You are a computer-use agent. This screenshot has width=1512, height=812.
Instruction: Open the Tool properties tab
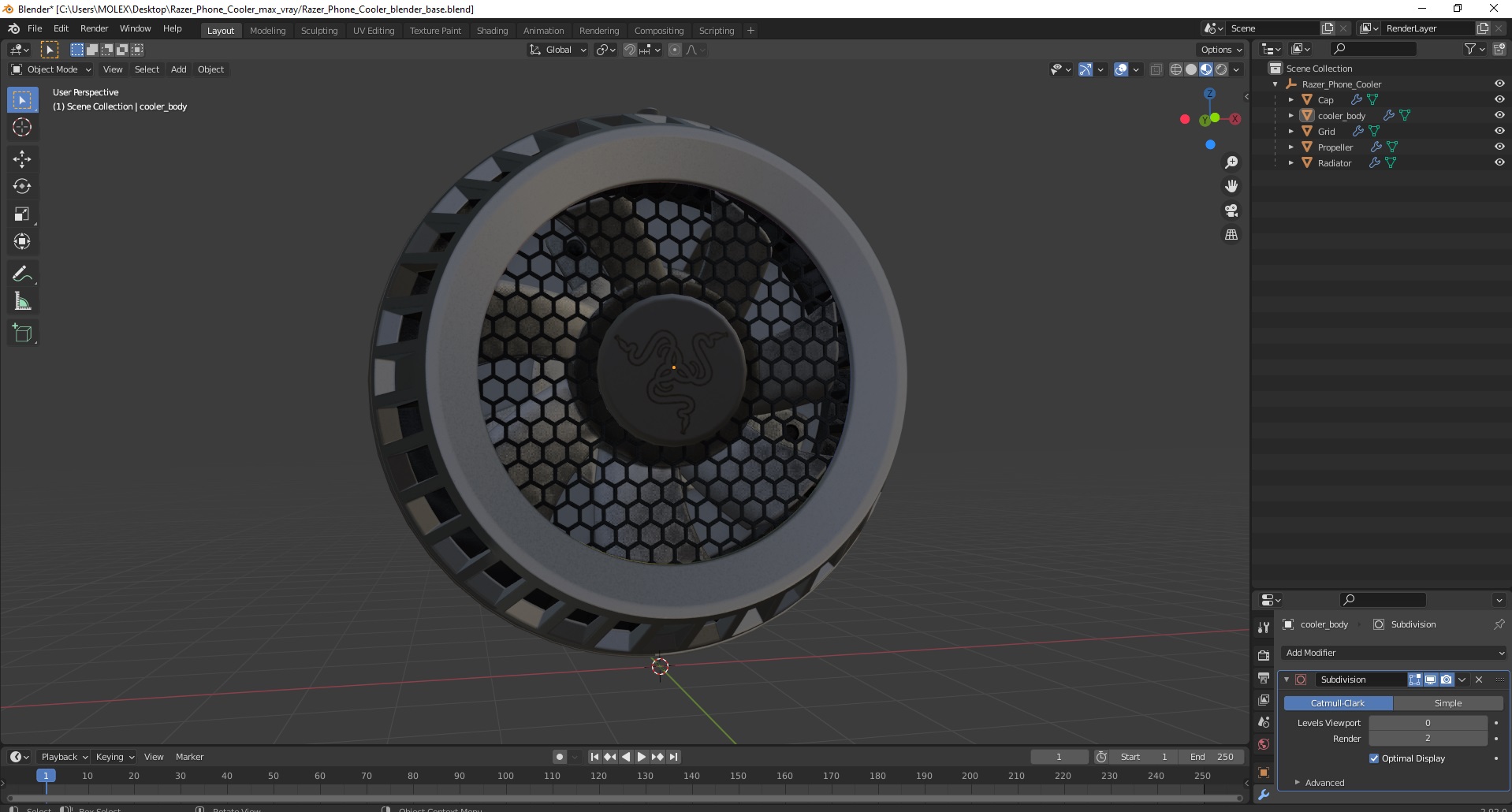tap(1264, 628)
